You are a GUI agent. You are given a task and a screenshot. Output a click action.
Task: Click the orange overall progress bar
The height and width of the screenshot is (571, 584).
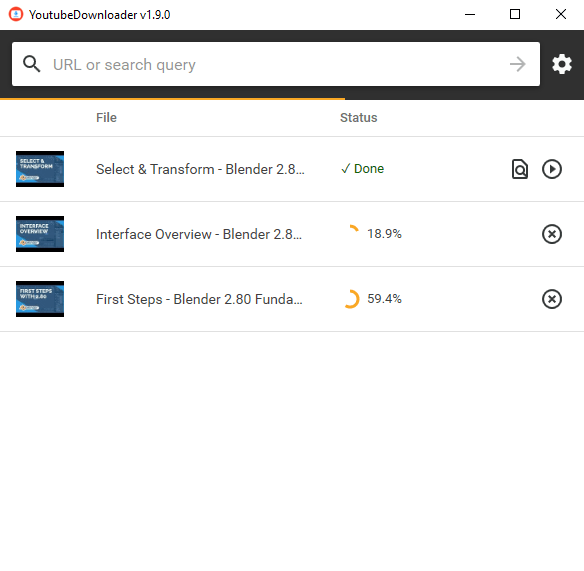click(x=172, y=99)
